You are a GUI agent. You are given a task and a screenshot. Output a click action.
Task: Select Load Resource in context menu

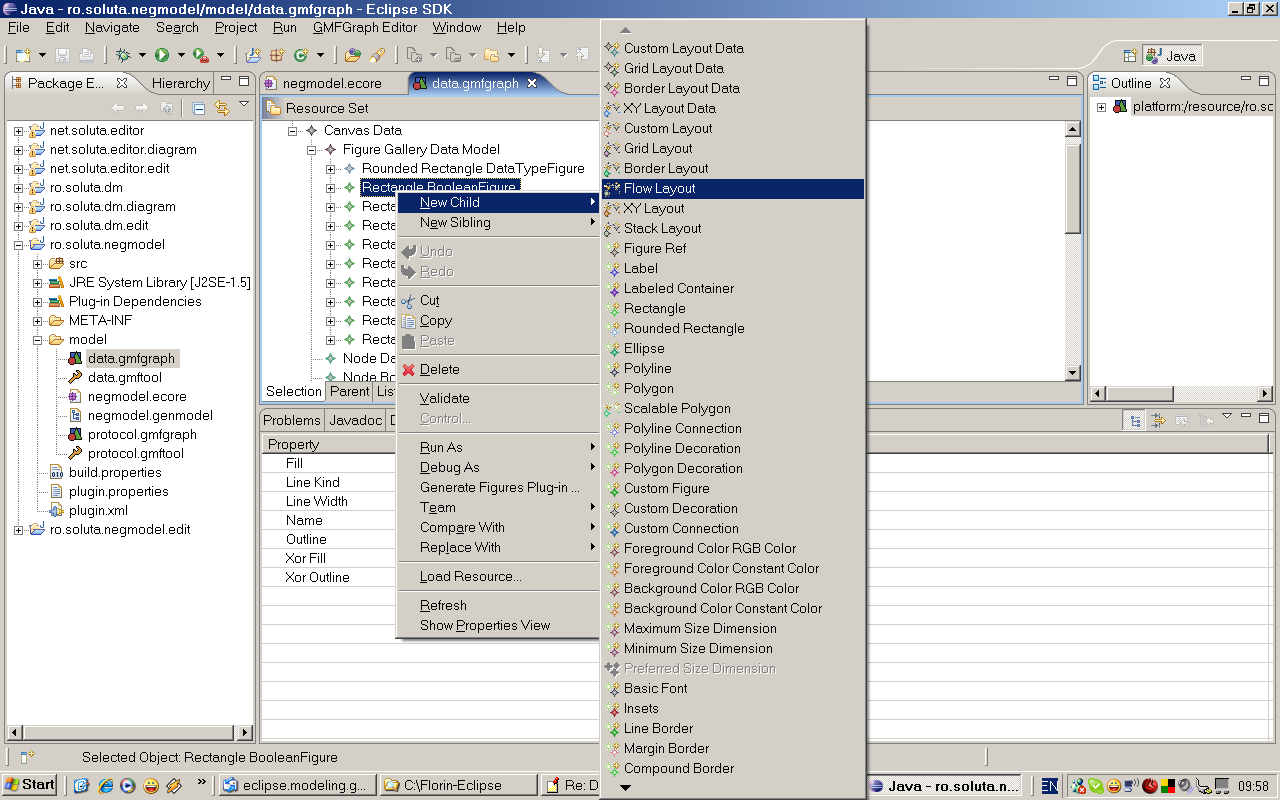(498, 576)
